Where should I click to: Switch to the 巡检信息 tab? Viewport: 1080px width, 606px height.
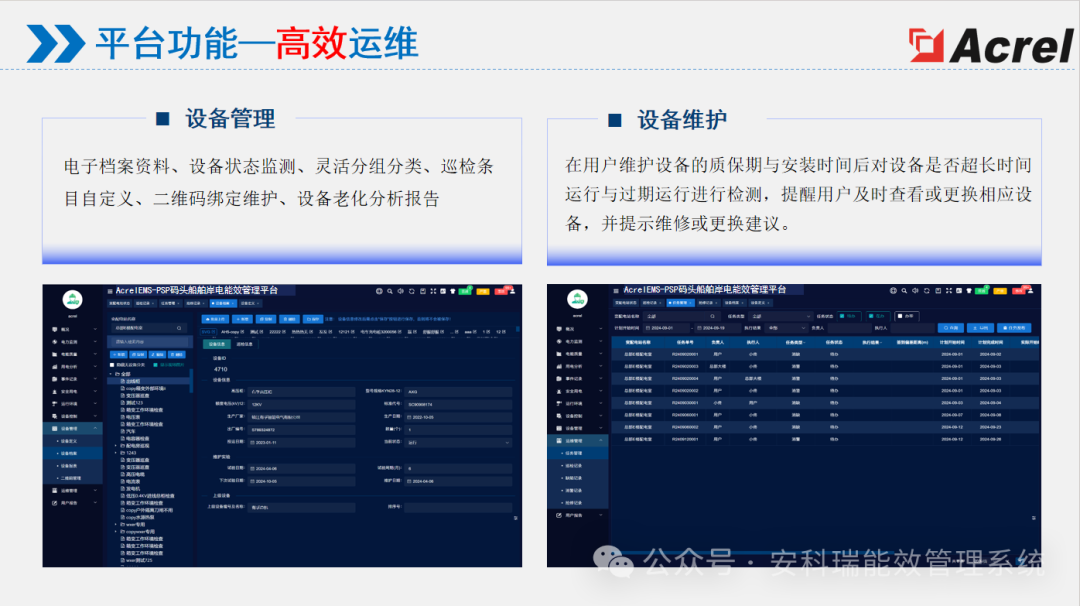[x=244, y=343]
